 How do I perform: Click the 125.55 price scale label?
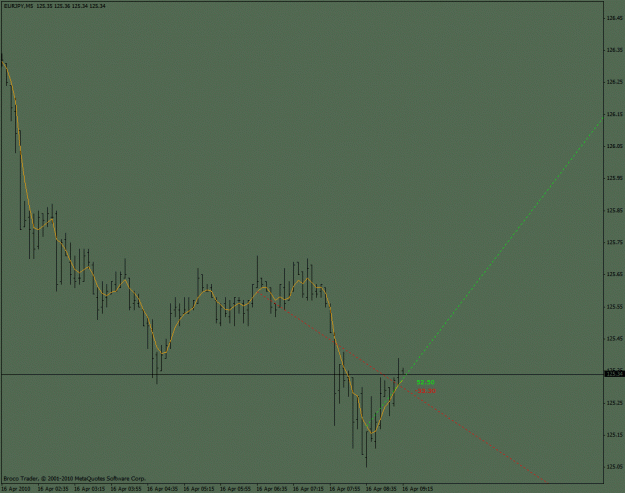(614, 306)
